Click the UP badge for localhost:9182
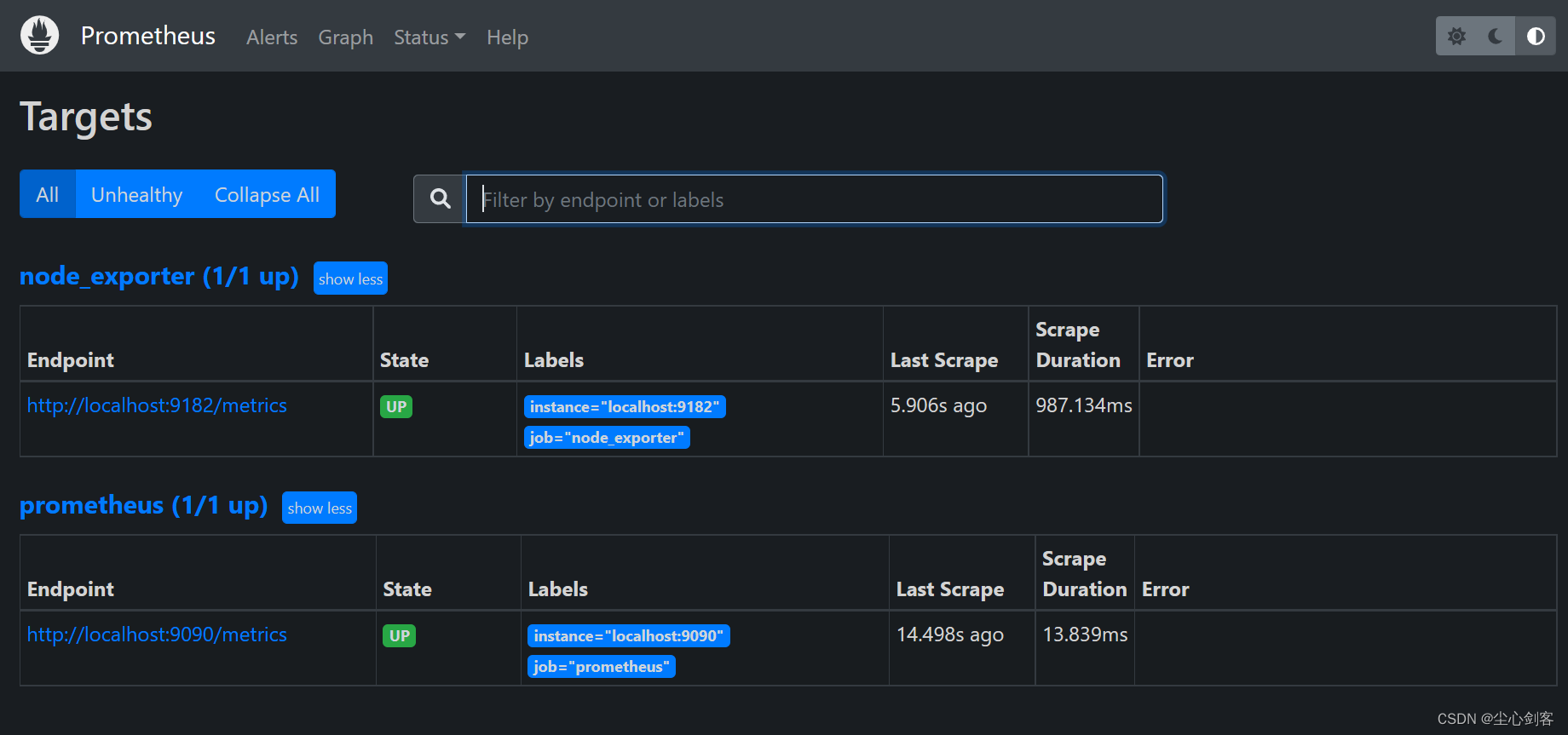The width and height of the screenshot is (1568, 735). coord(396,406)
